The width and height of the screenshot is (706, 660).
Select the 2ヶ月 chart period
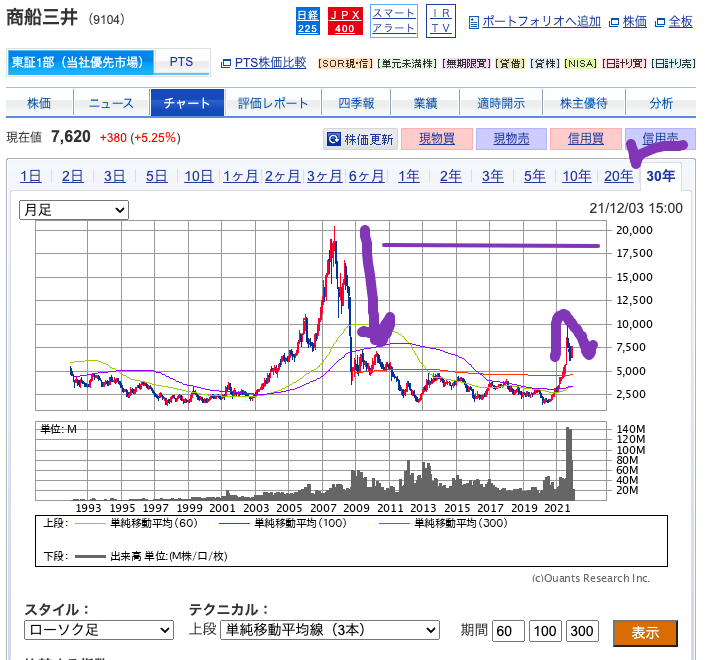(282, 176)
